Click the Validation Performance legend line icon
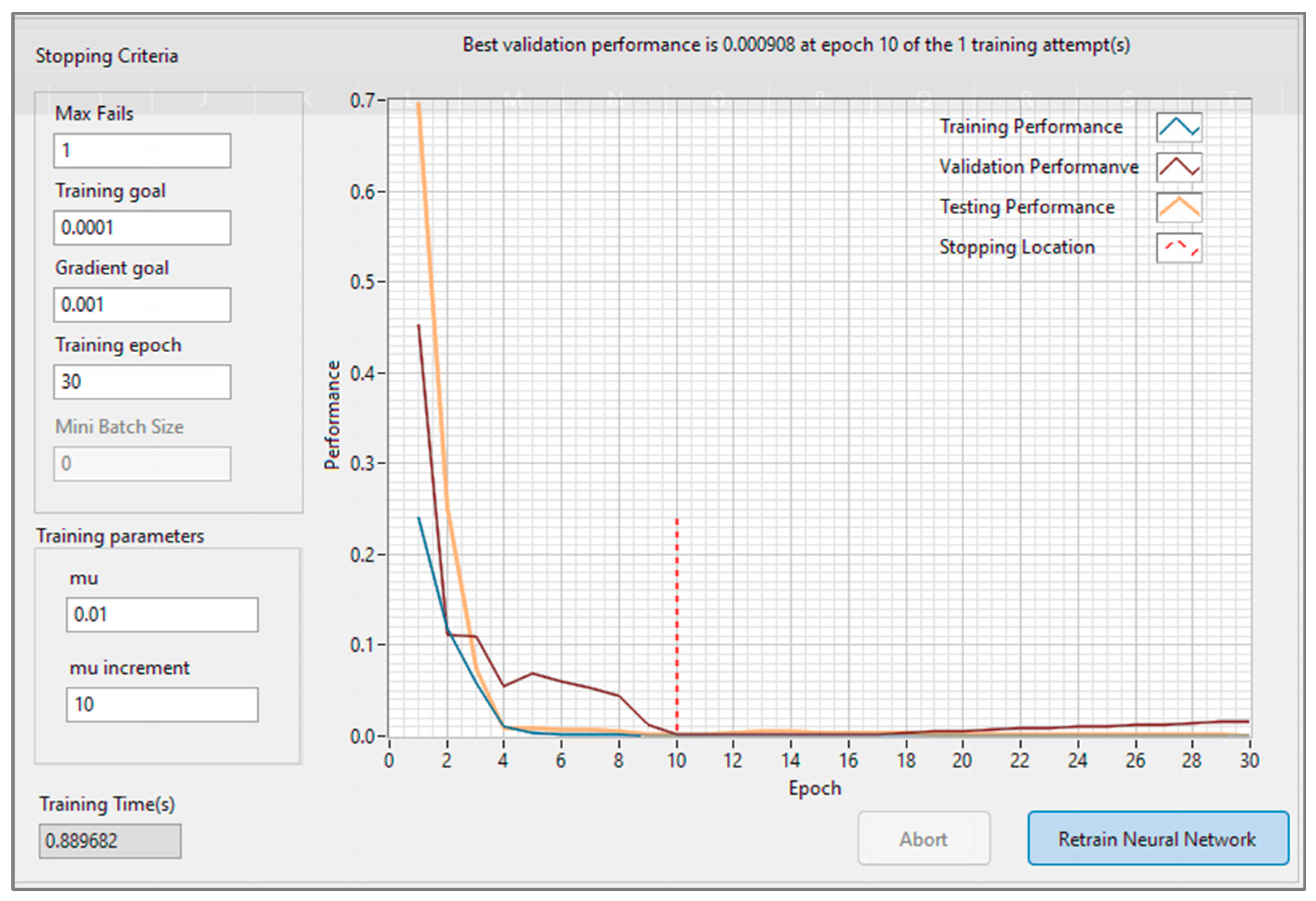This screenshot has width=1316, height=901. click(1178, 167)
